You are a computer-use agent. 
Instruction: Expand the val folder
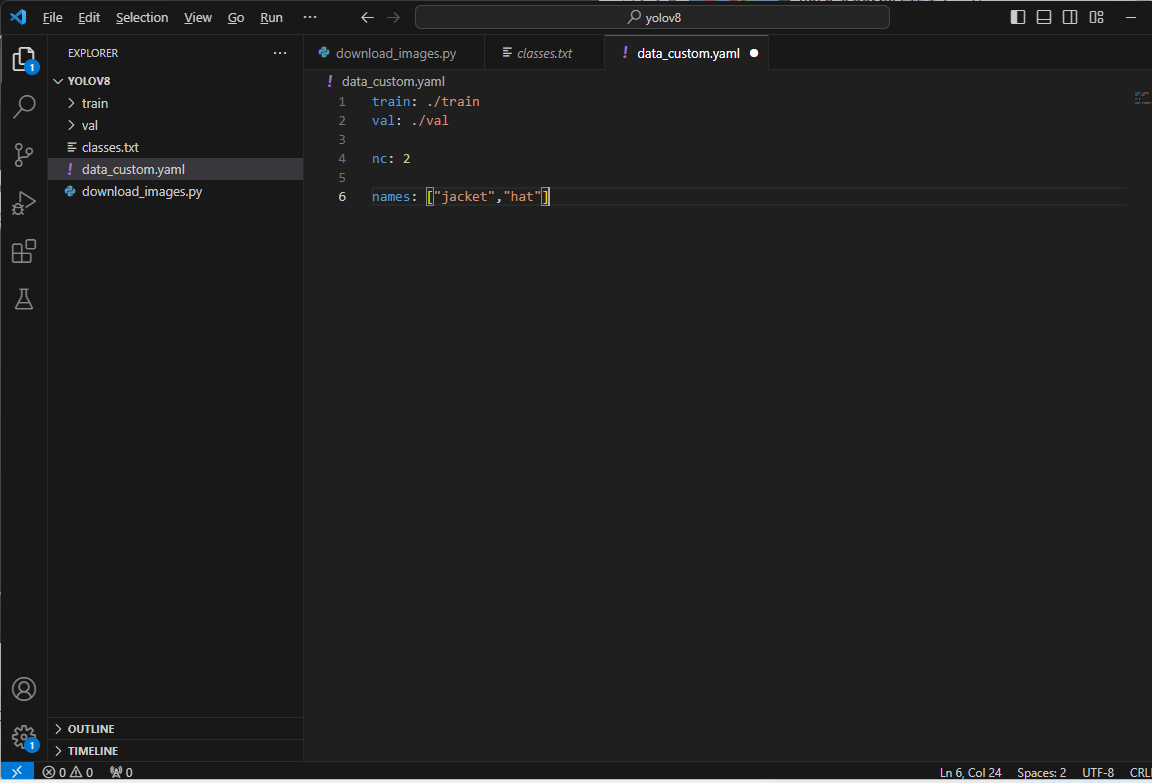click(x=176, y=125)
